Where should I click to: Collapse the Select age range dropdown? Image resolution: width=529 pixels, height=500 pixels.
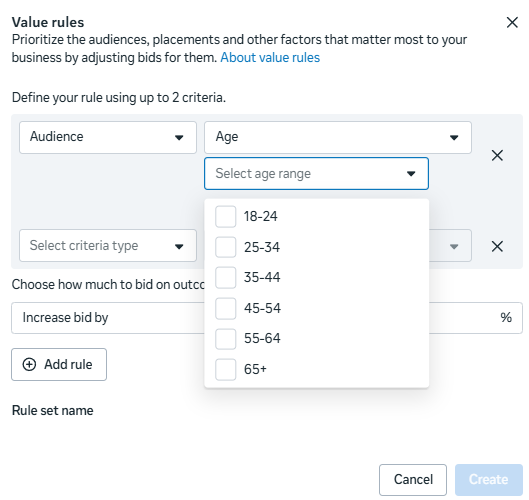(x=316, y=173)
